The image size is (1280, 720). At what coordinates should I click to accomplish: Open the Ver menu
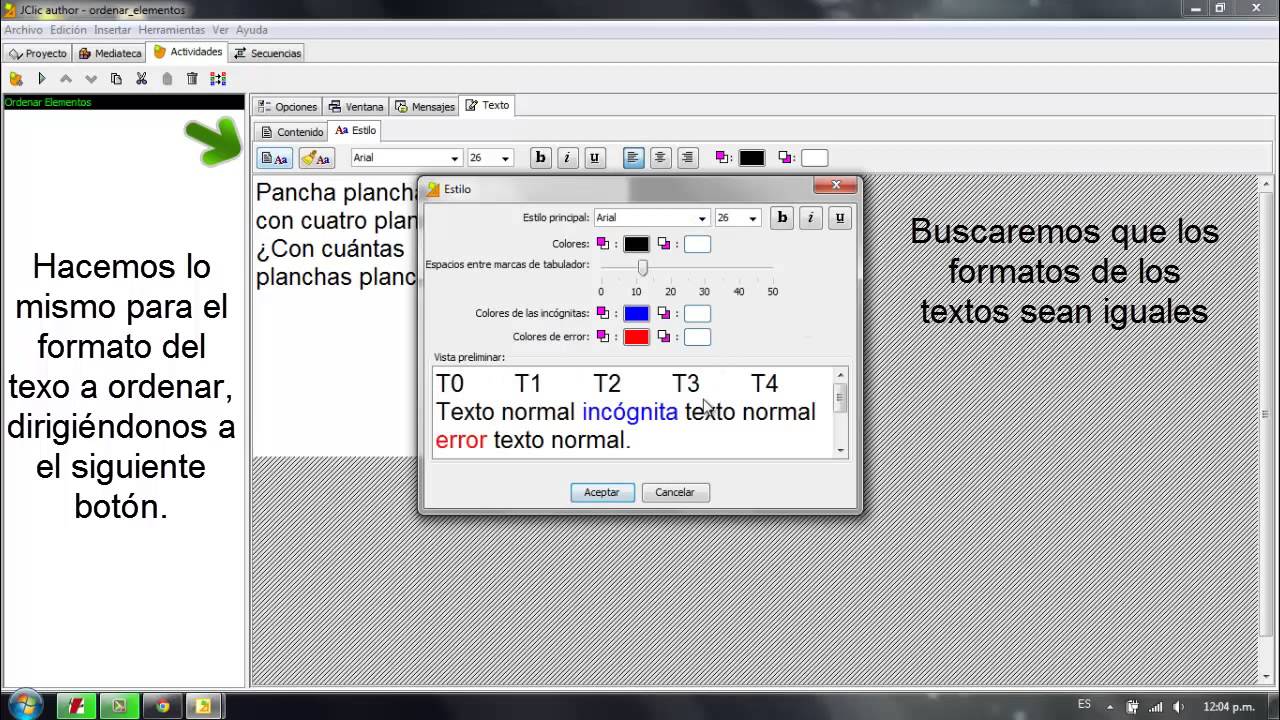(x=220, y=30)
